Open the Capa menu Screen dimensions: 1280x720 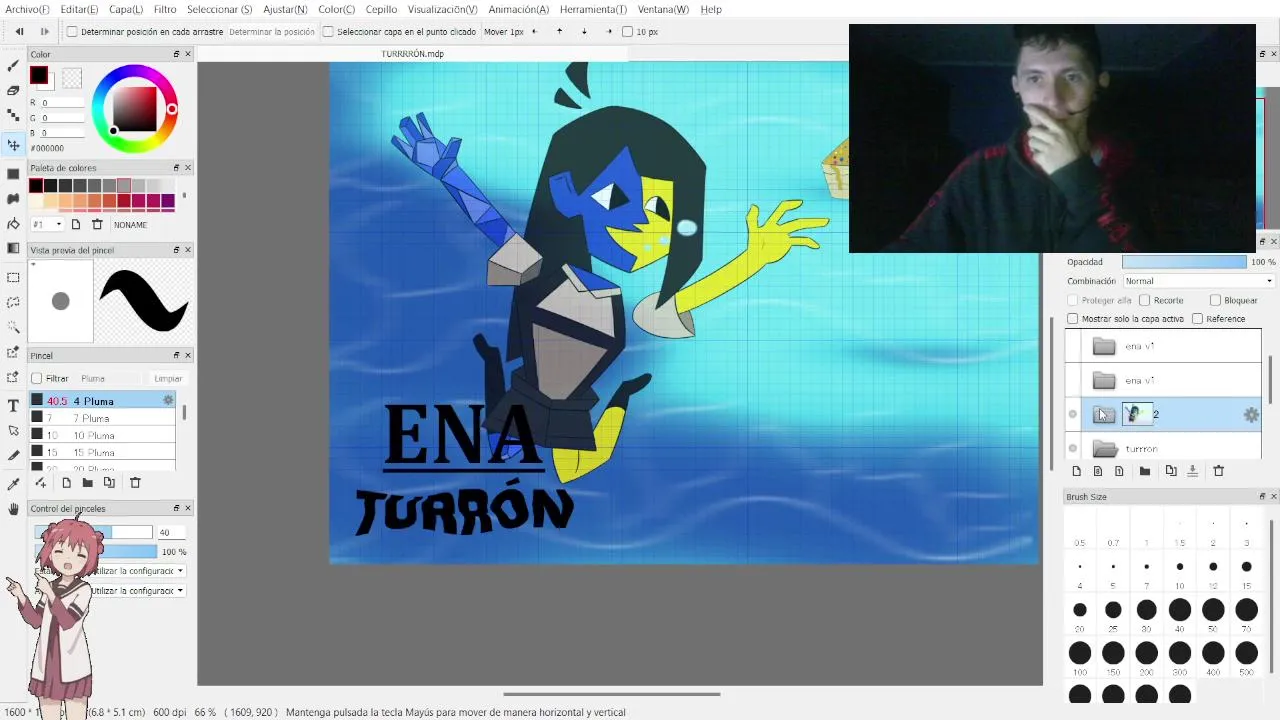(x=125, y=9)
